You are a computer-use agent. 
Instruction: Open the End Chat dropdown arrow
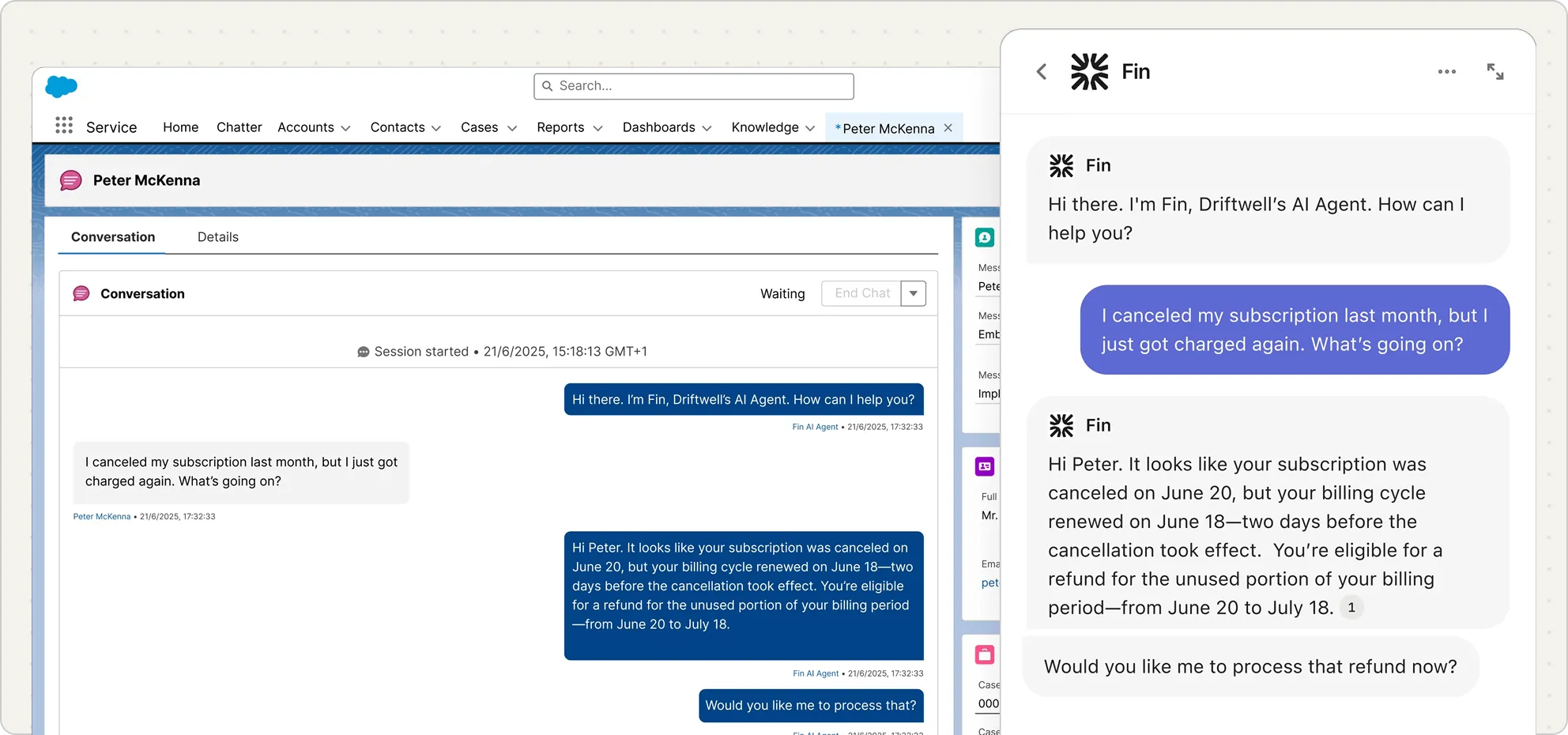[914, 293]
